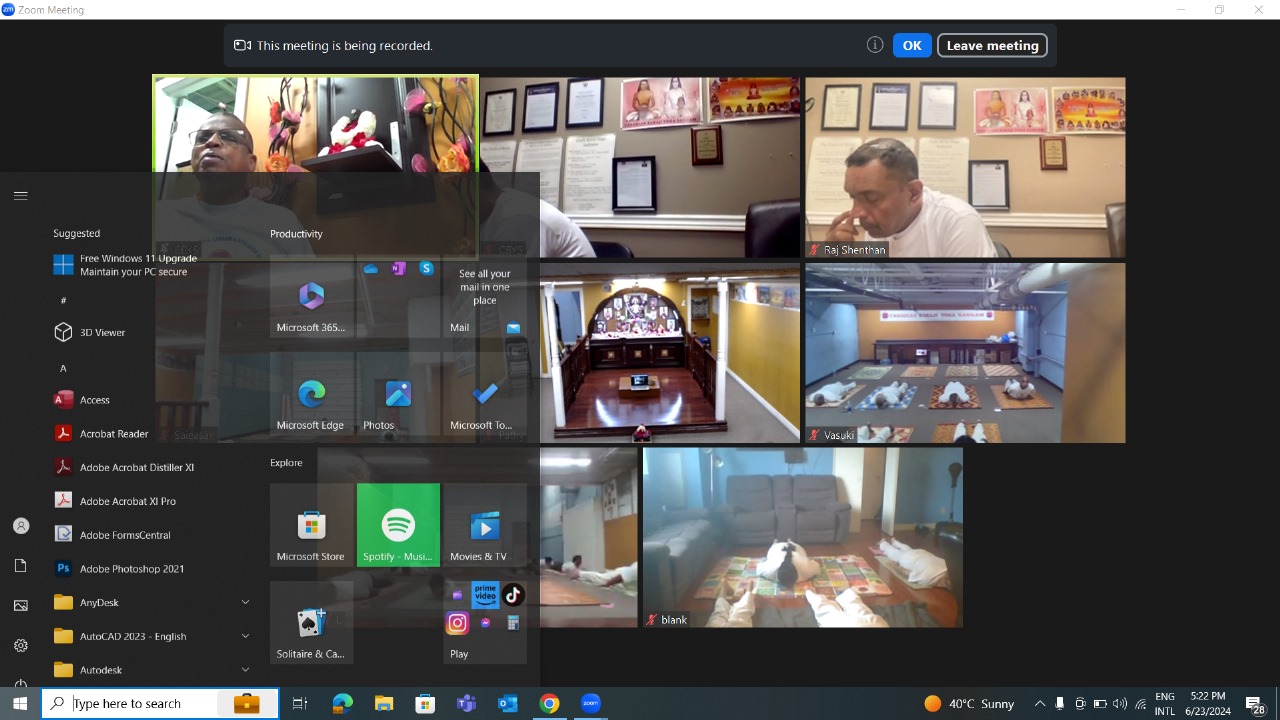Open Acrobat Reader from the app list
Screen dimensions: 1280x720
click(x=150, y=434)
